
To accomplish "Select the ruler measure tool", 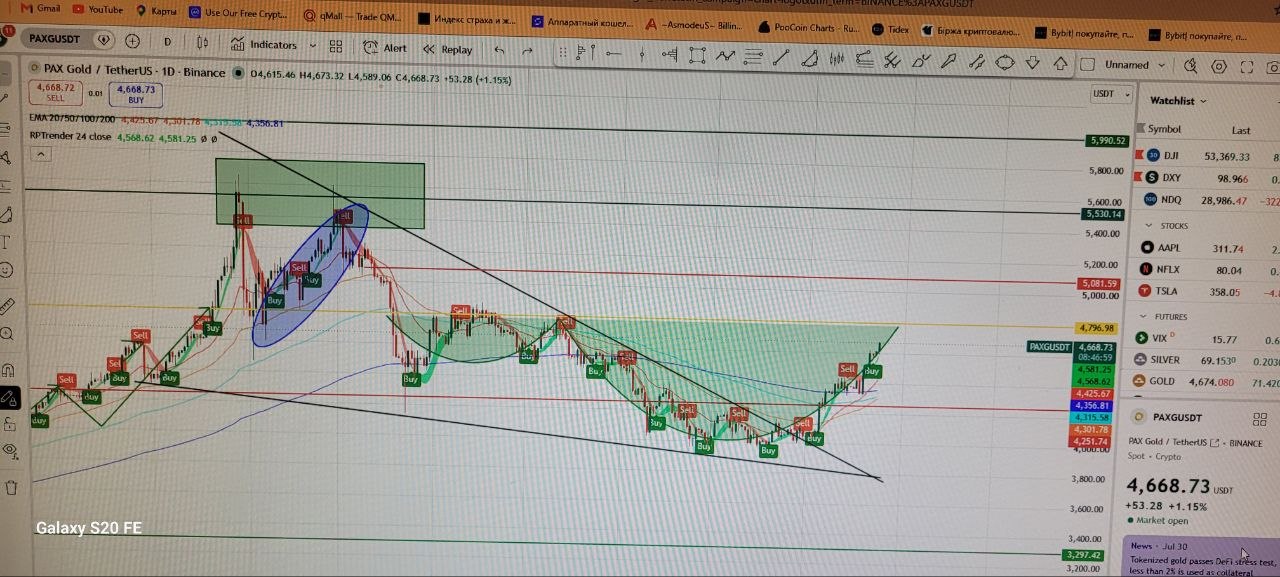I will (x=8, y=304).
